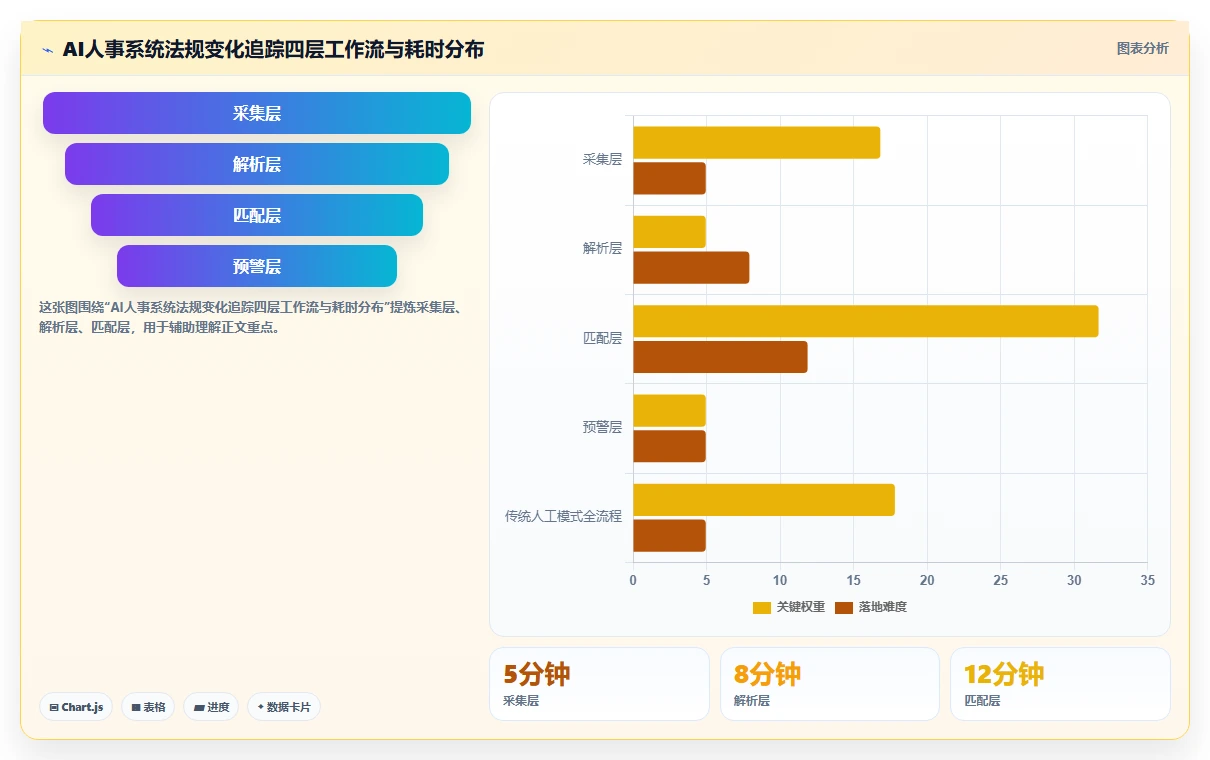Click the x-axis tick label 20
The width and height of the screenshot is (1210, 760).
(x=927, y=580)
